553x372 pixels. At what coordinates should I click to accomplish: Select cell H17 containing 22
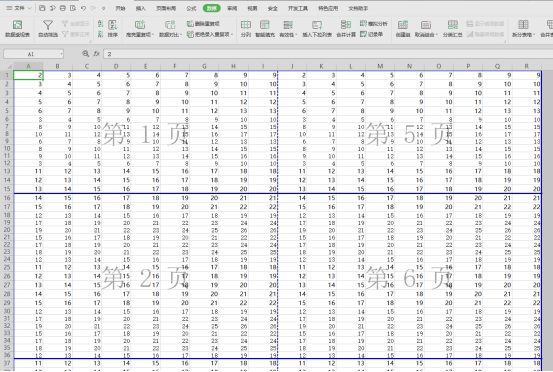click(x=233, y=207)
